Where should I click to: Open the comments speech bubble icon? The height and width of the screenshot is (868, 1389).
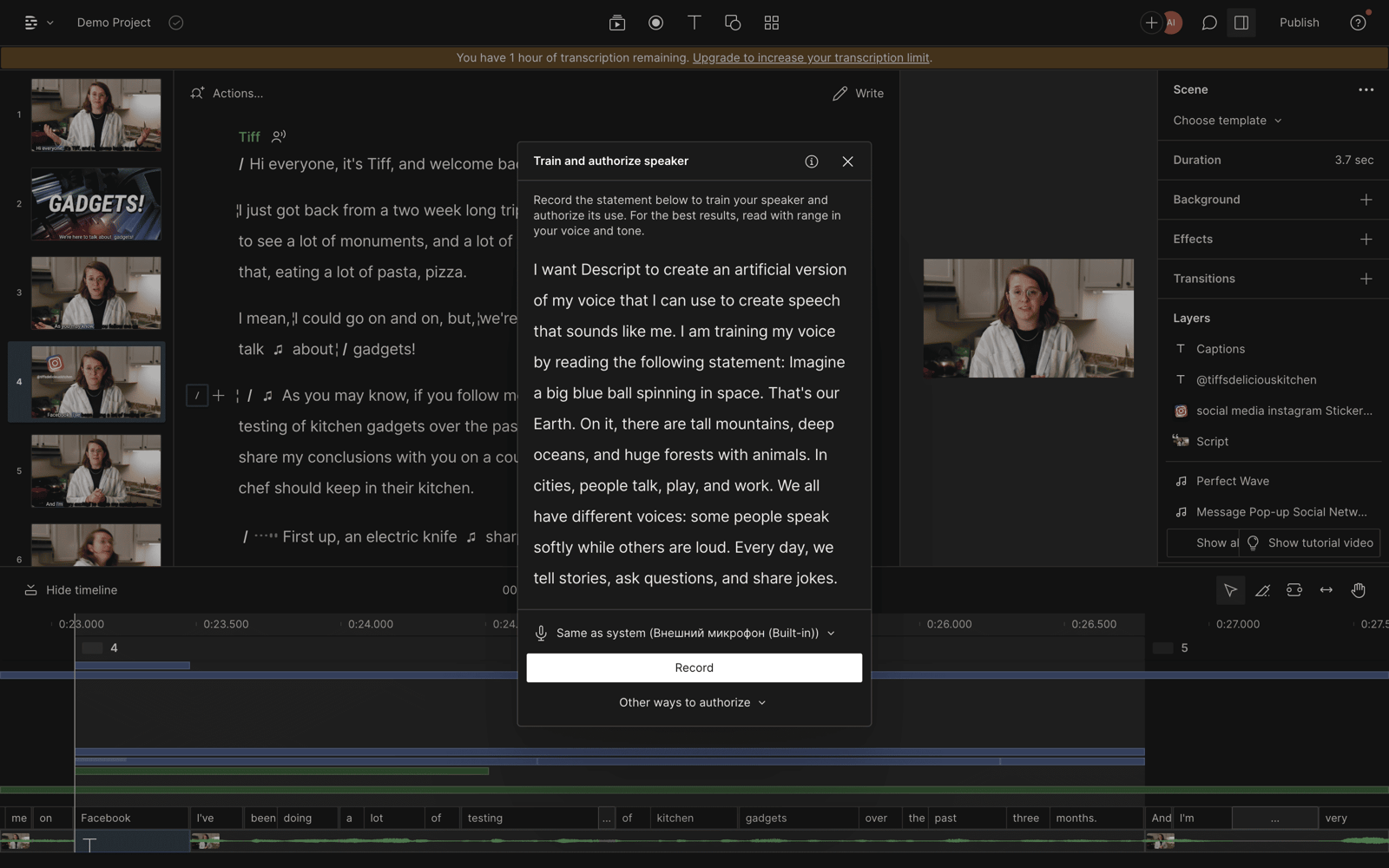pos(1208,23)
